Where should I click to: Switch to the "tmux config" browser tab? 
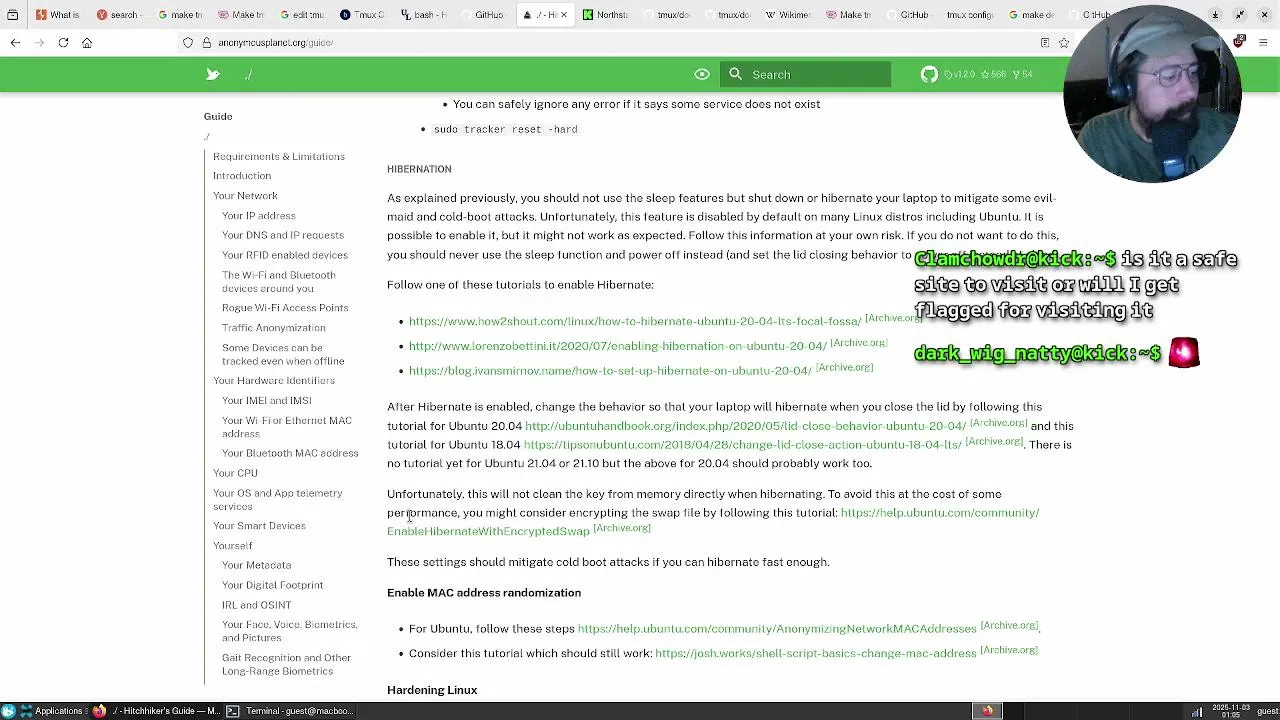tap(969, 15)
